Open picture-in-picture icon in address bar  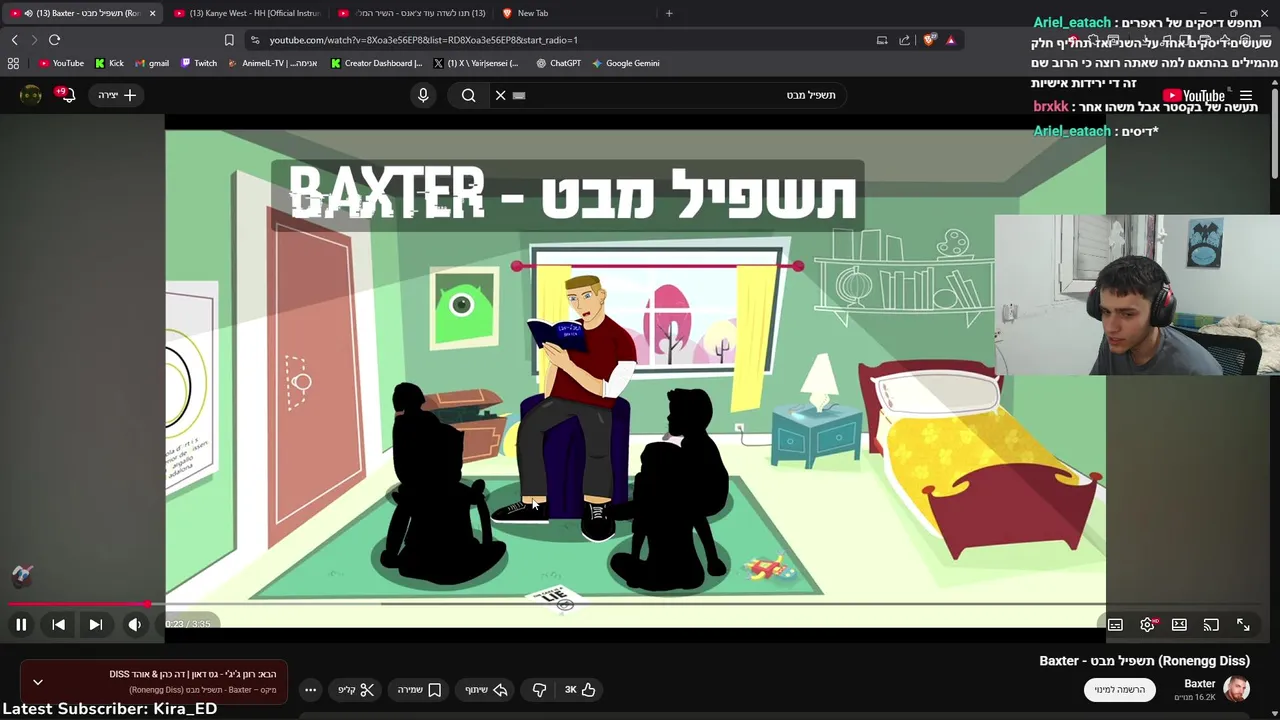coord(882,40)
